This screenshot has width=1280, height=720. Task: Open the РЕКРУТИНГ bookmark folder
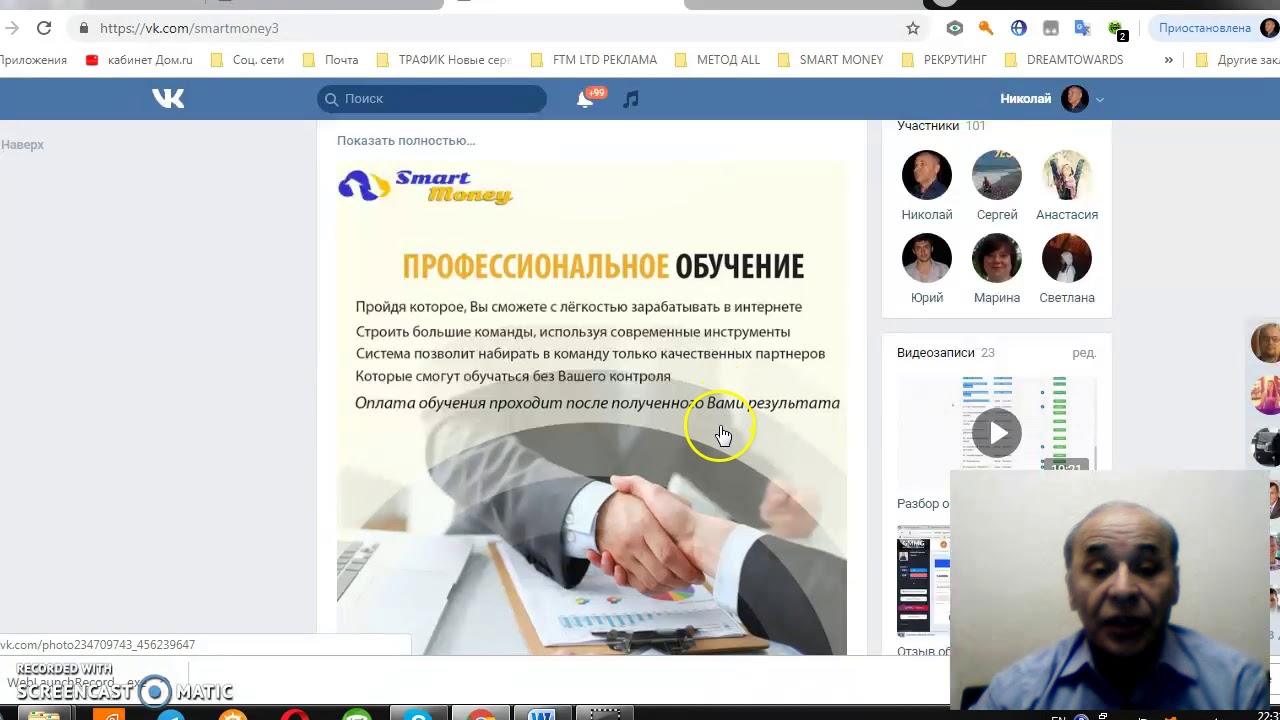944,60
